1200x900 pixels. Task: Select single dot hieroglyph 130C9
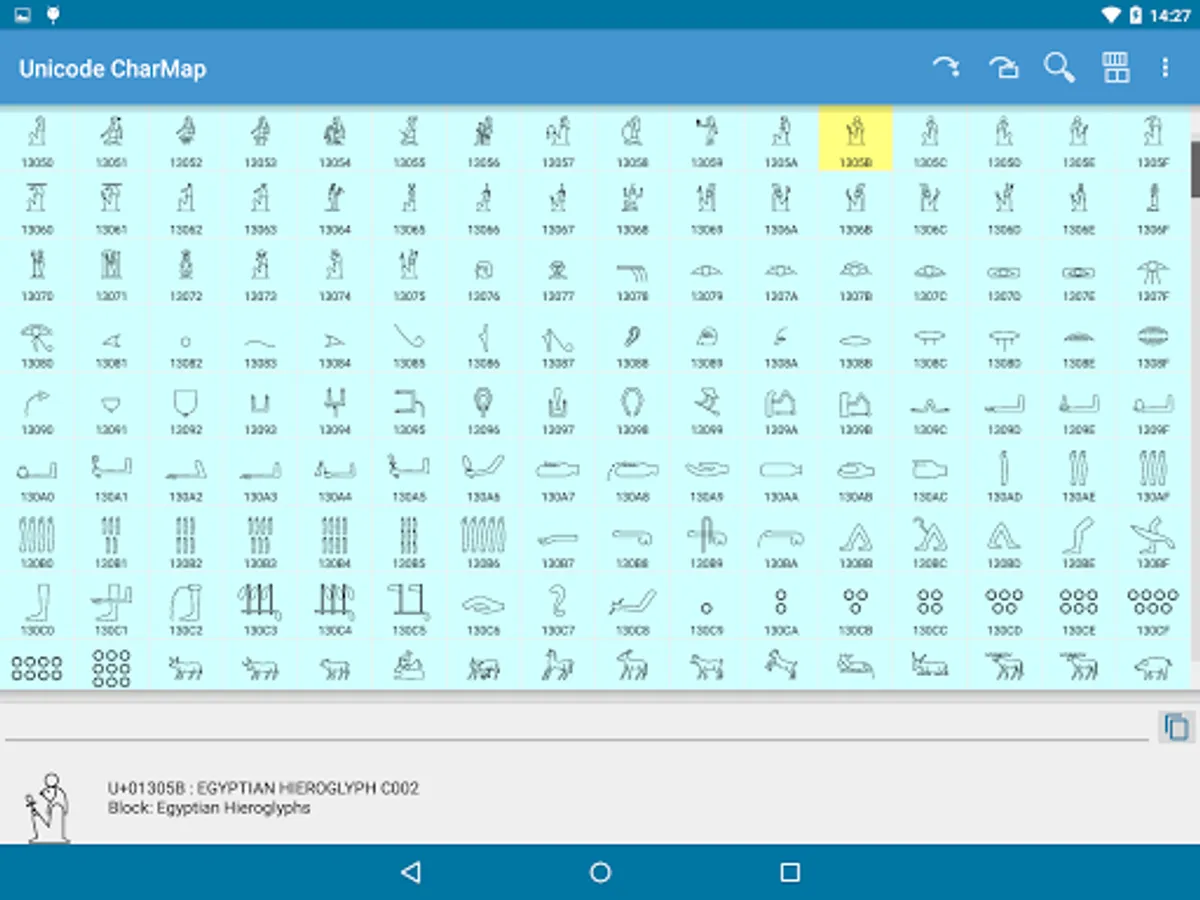click(x=707, y=608)
